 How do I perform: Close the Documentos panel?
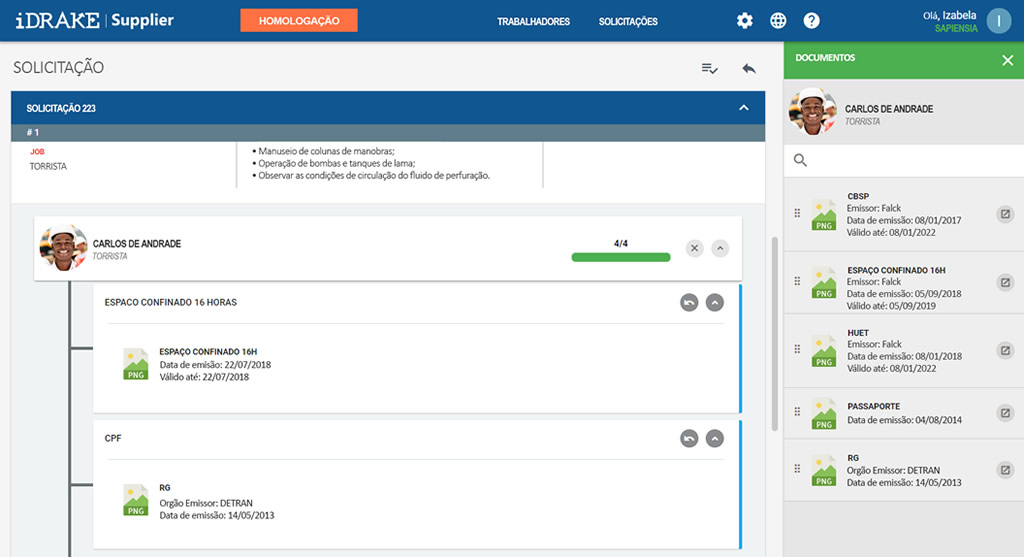tap(1008, 60)
